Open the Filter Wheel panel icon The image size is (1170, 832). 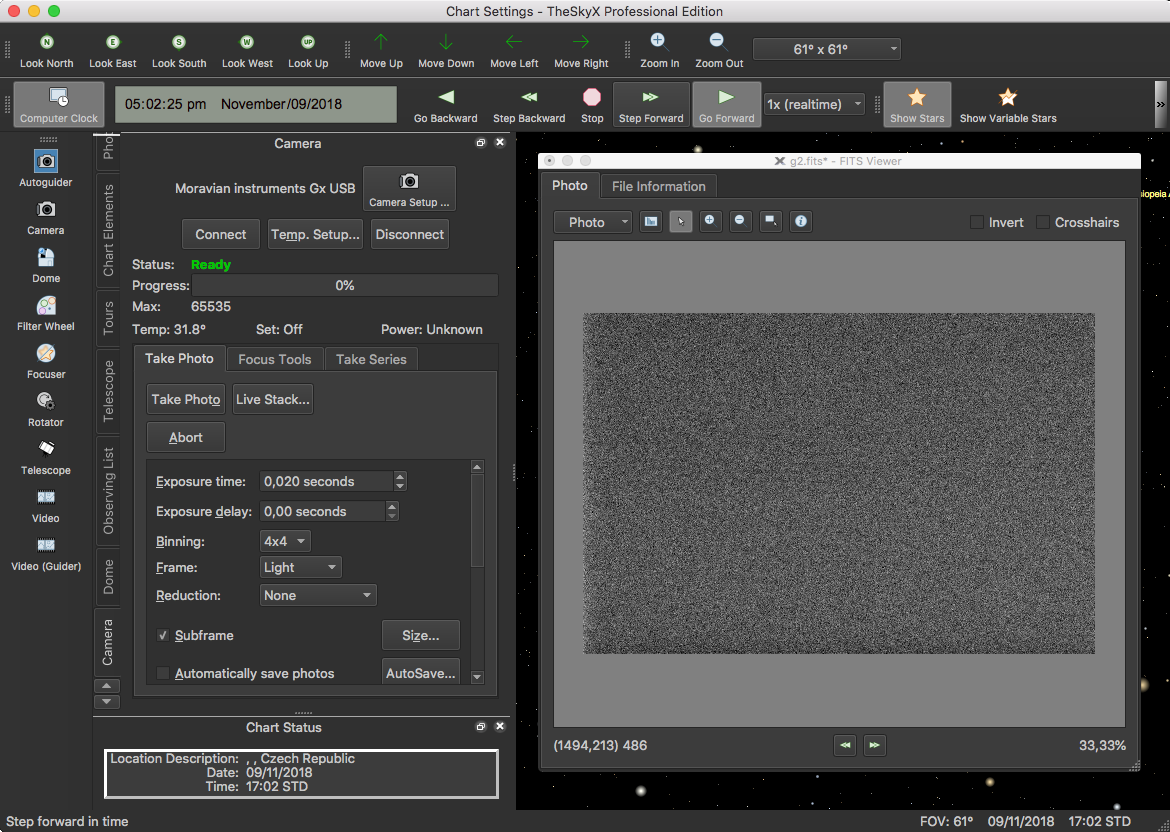[46, 306]
